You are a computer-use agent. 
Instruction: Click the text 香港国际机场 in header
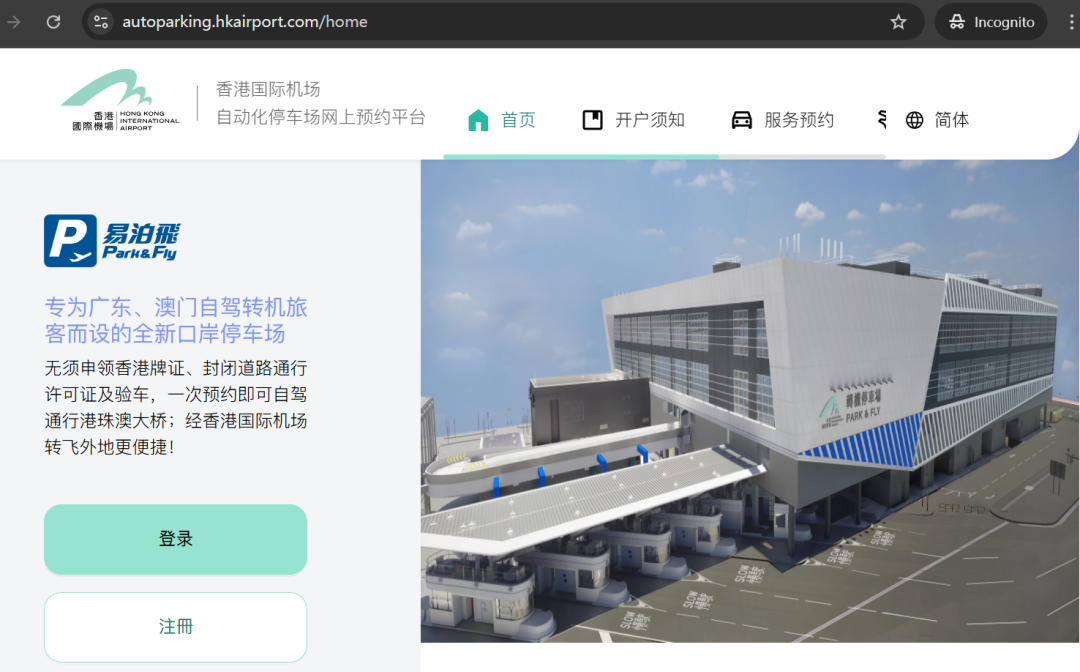tap(268, 90)
